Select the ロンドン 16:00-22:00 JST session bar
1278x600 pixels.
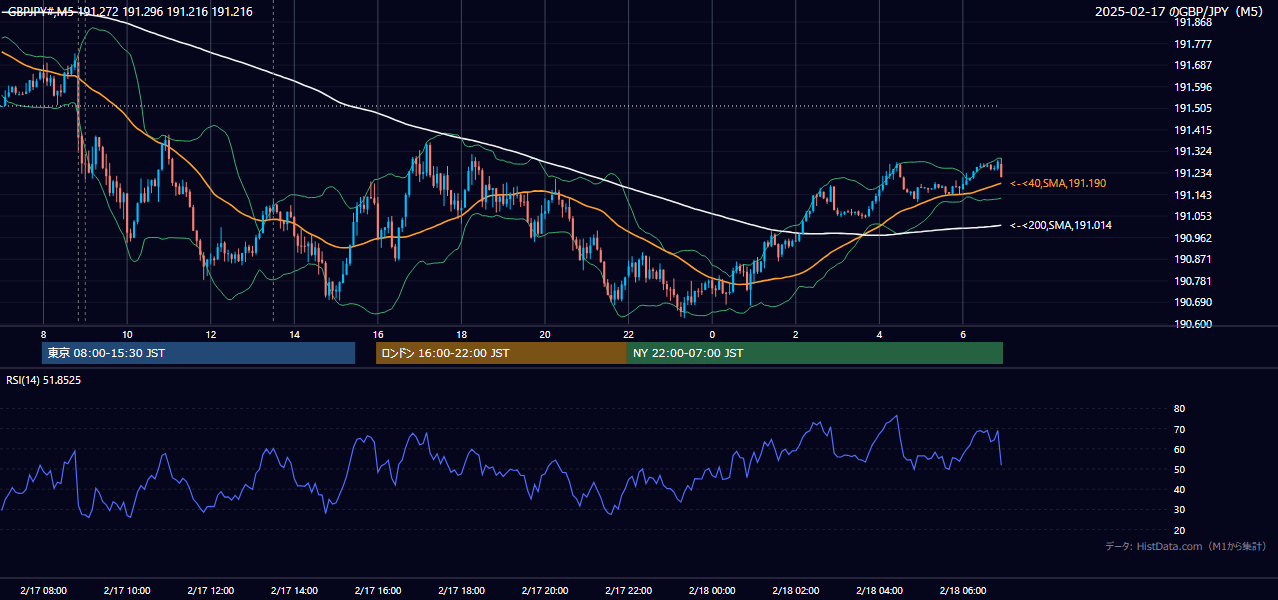pos(501,353)
